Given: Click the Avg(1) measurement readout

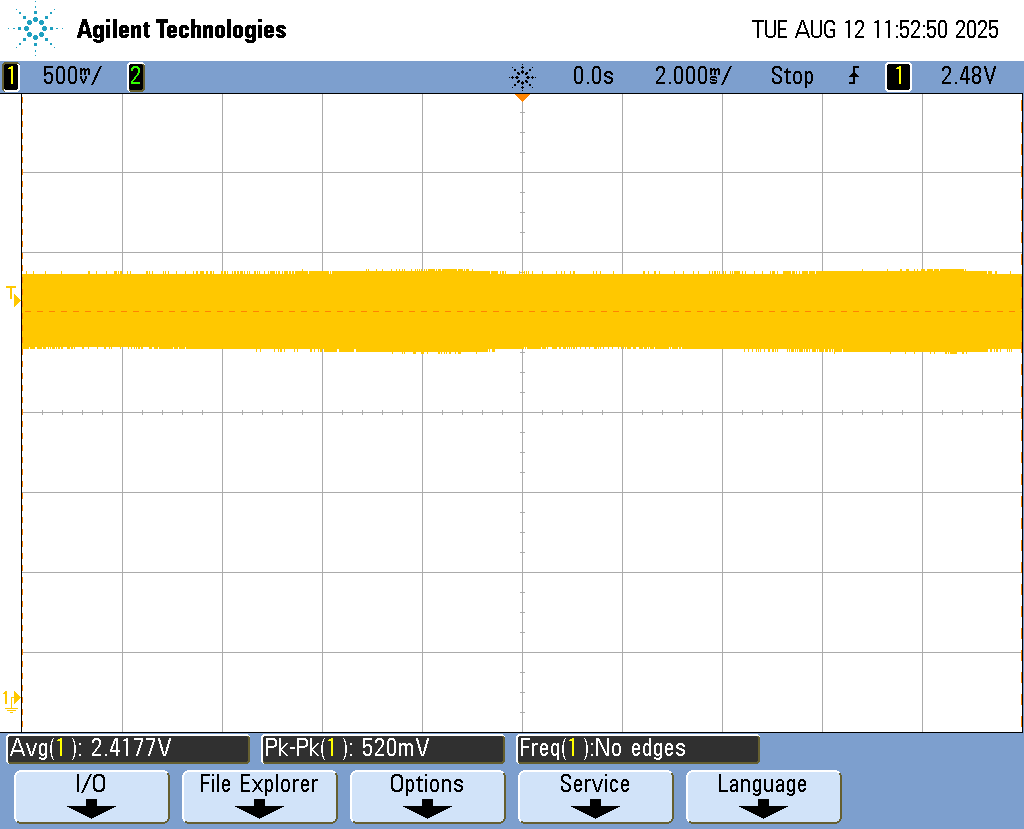Looking at the screenshot, I should click(128, 748).
